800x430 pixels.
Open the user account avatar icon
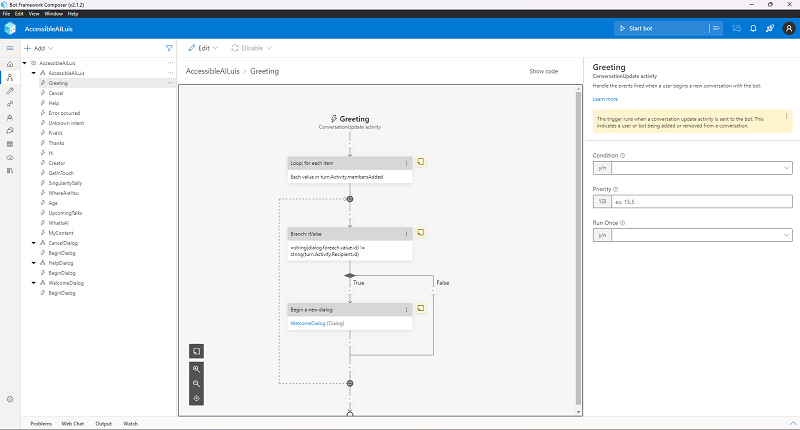(789, 29)
